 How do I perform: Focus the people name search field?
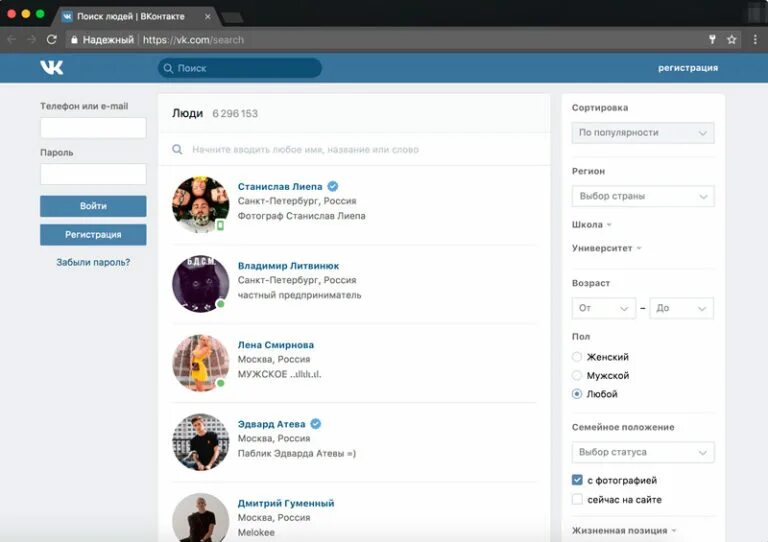(x=354, y=149)
